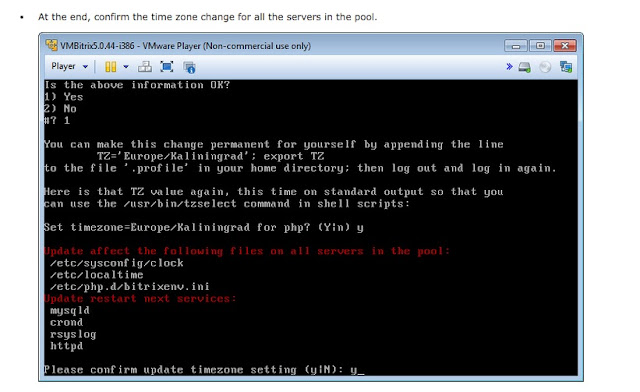
Task: Click the 'rsyslog' service entry
Action: [73, 334]
